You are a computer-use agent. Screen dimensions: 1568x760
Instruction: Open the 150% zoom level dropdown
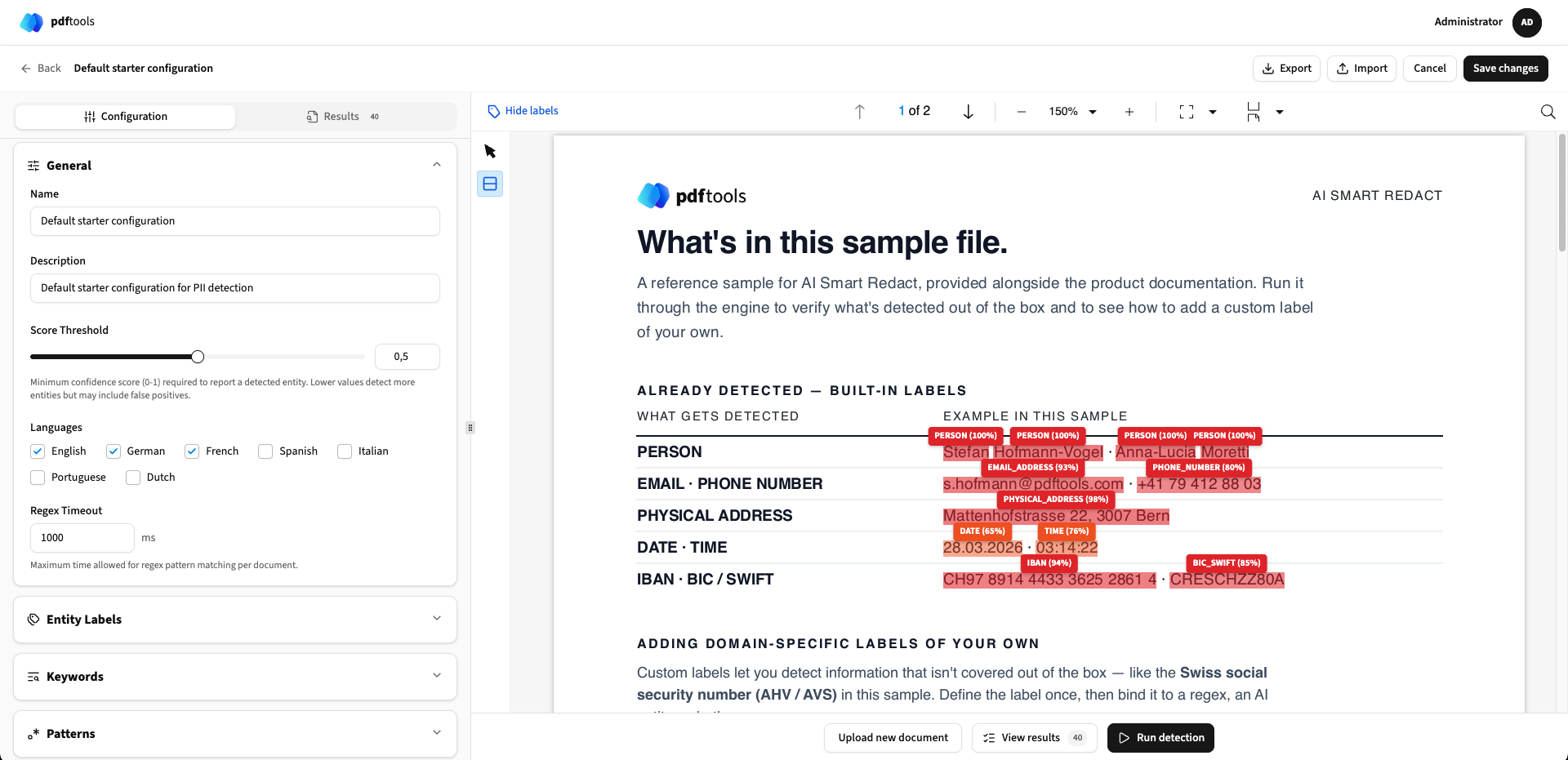pos(1072,112)
